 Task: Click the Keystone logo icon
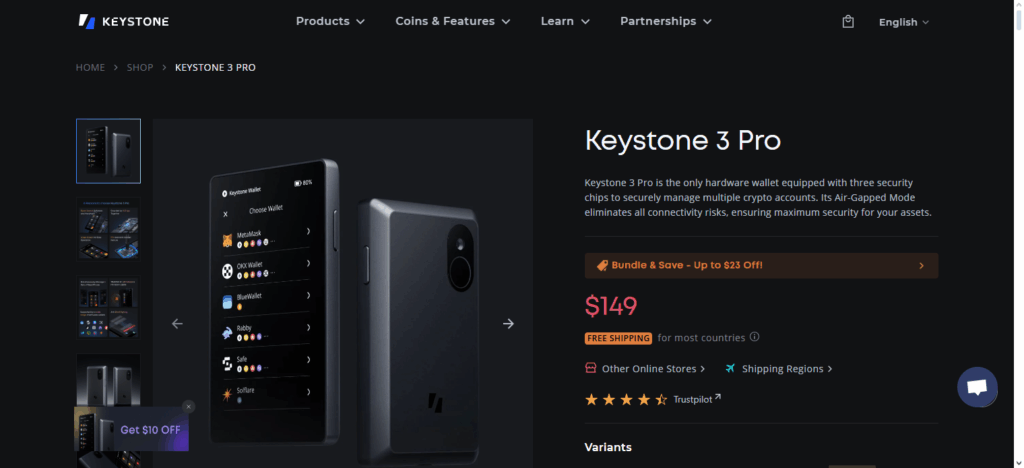coord(87,21)
